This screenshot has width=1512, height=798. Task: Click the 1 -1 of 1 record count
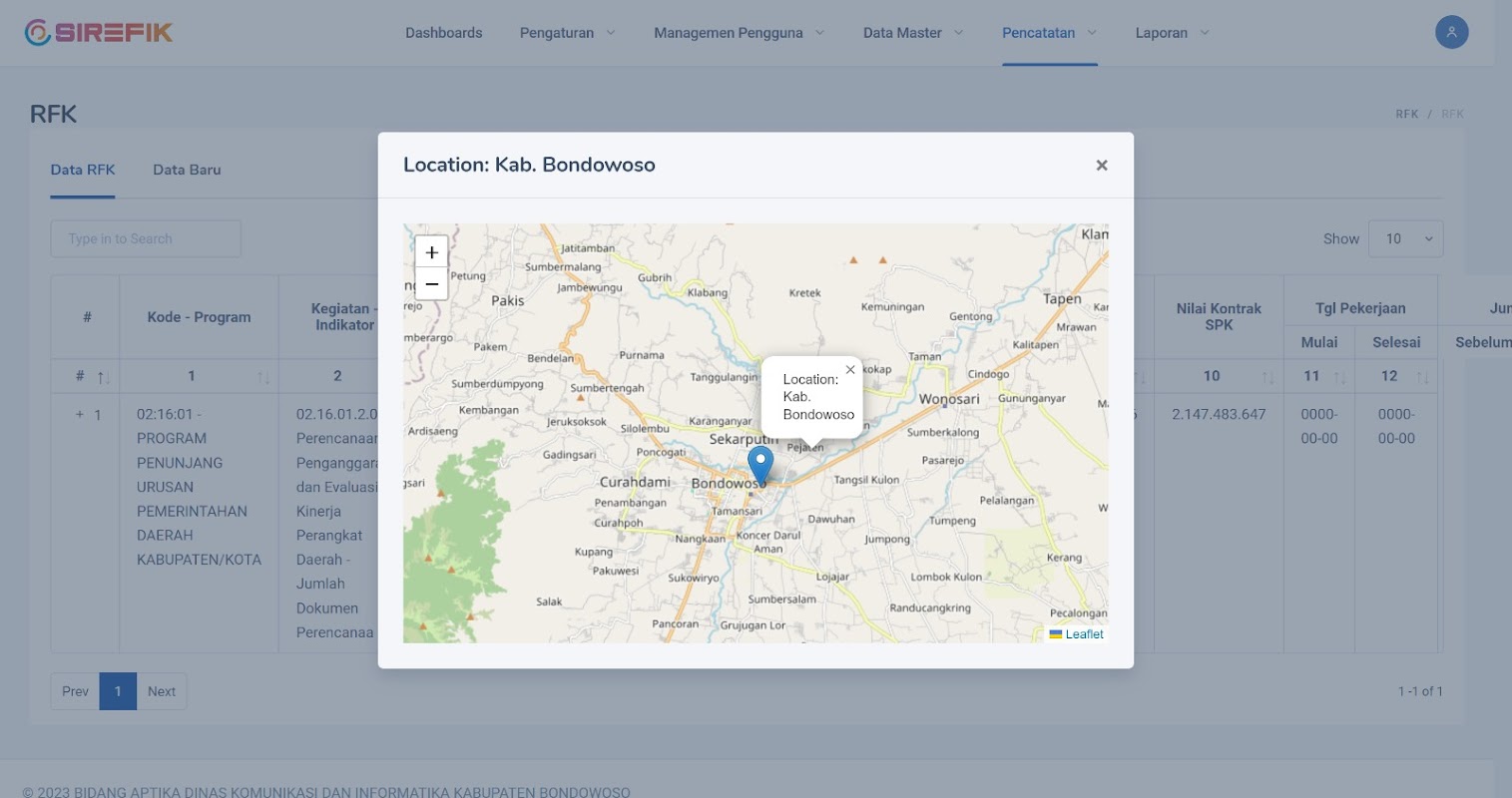coord(1420,691)
